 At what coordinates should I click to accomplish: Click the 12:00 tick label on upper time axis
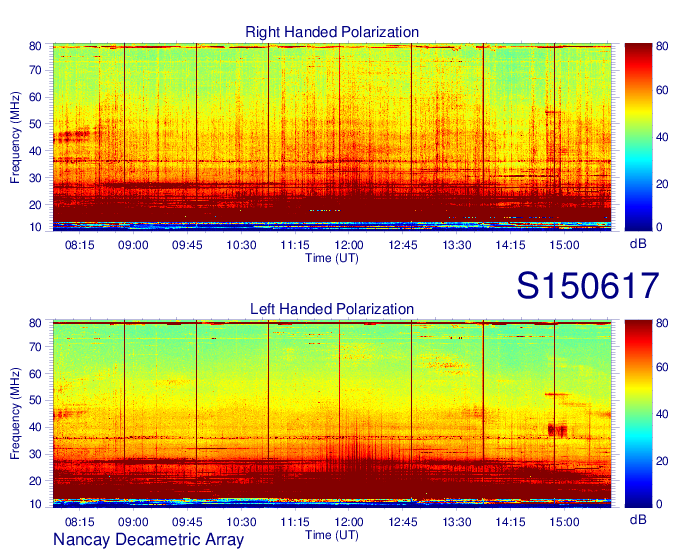click(349, 245)
